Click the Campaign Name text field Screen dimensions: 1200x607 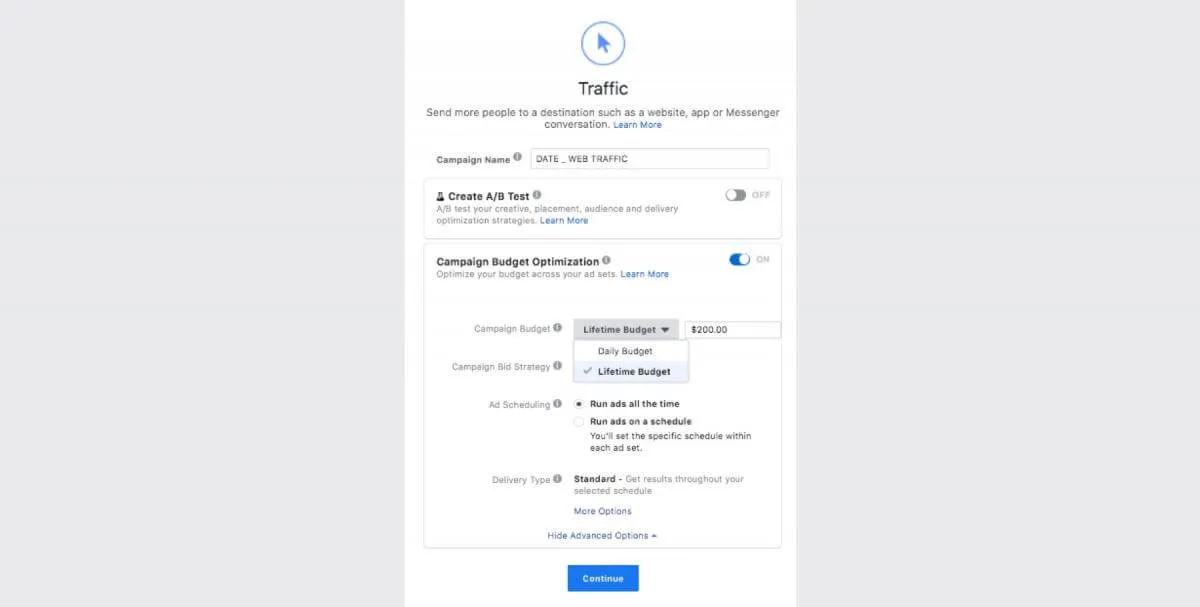650,159
